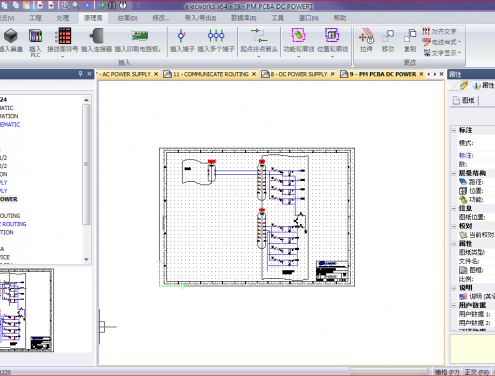The width and height of the screenshot is (495, 376).
Task: Open the Project ribbon tab
Action: click(35, 18)
